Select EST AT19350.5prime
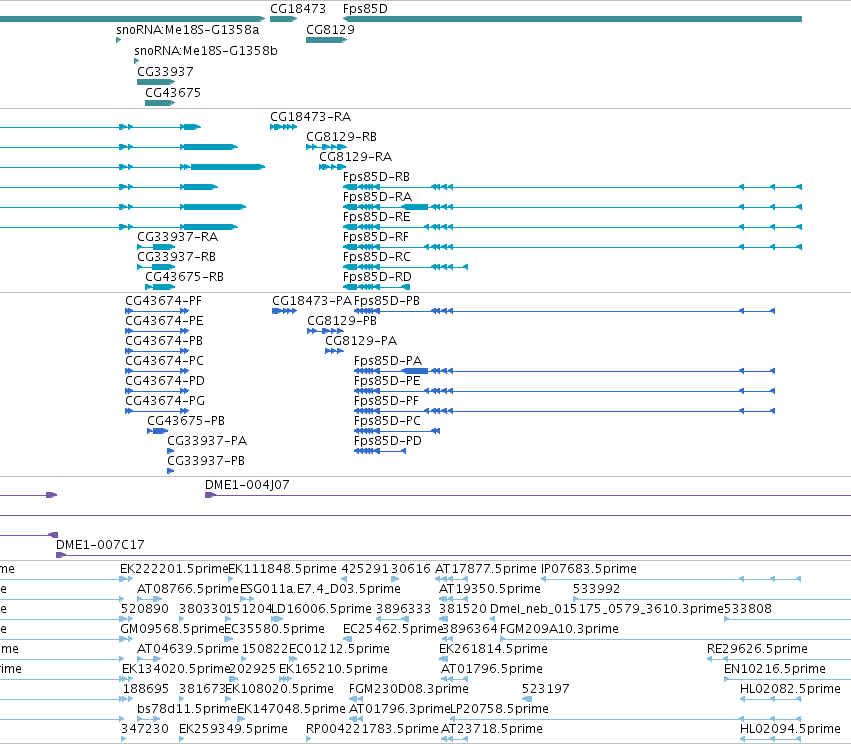851x744 pixels. click(x=490, y=589)
